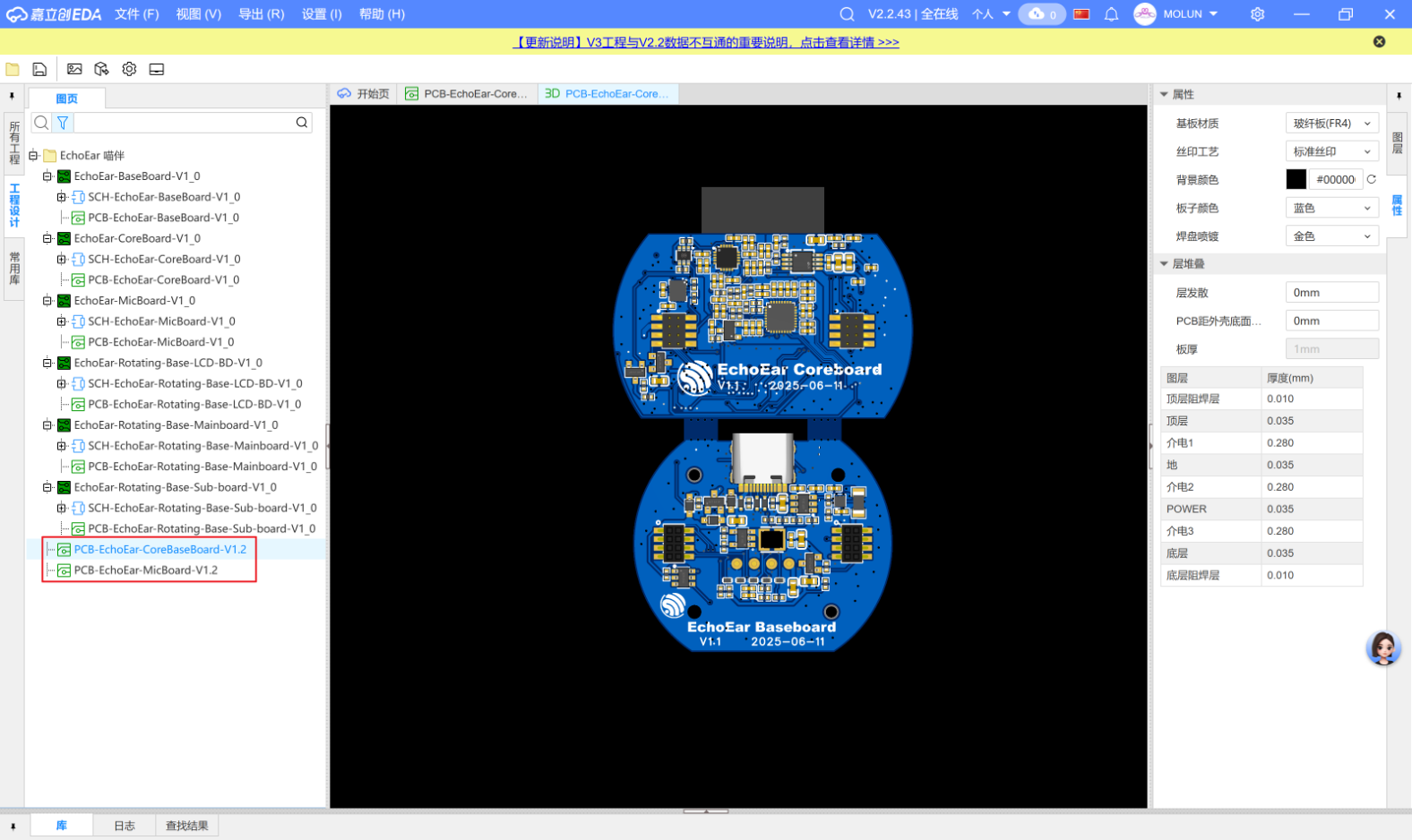Viewport: 1412px width, 840px height.
Task: Collapse the 层堆叠 section
Action: coord(1164,264)
